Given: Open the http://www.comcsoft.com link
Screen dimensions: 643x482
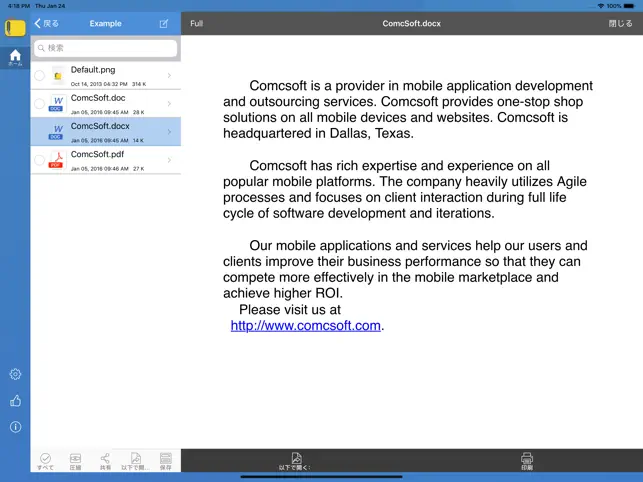Looking at the screenshot, I should (x=306, y=325).
